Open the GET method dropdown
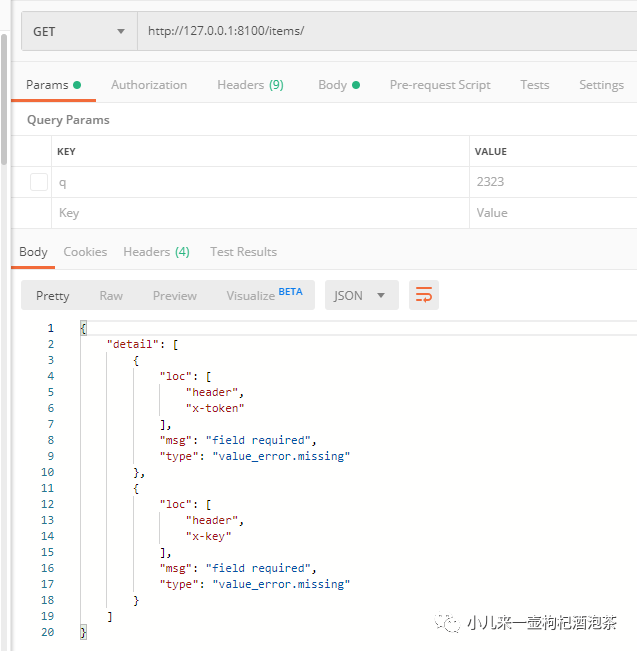637x651 pixels. point(79,31)
